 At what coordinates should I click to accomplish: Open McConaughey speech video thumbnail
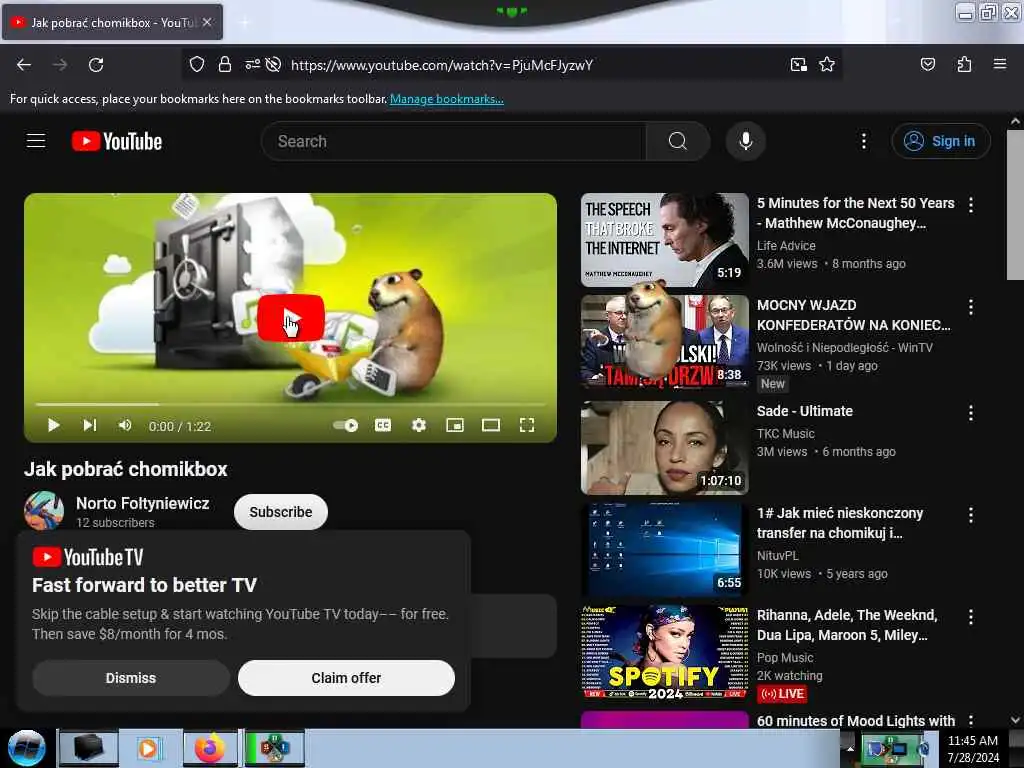[x=665, y=240]
